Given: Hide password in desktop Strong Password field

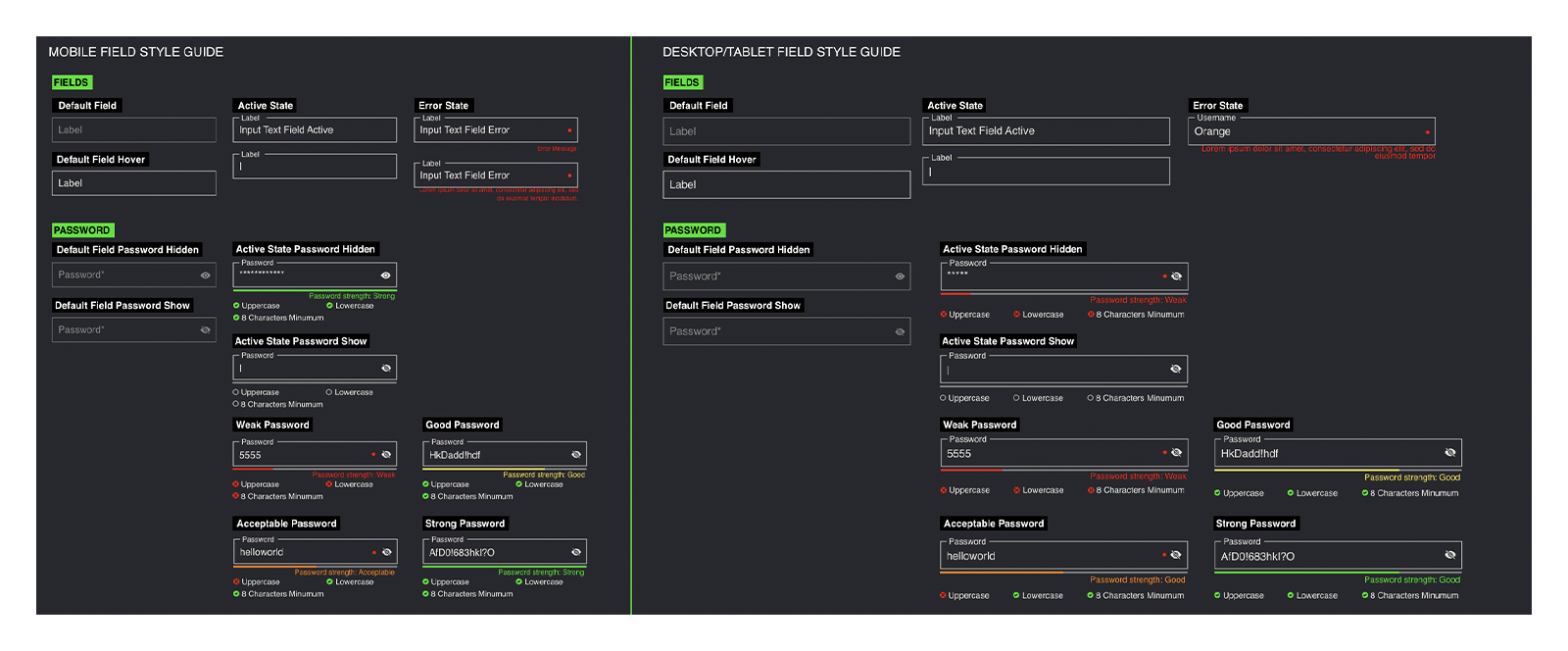Looking at the screenshot, I should (x=1449, y=555).
